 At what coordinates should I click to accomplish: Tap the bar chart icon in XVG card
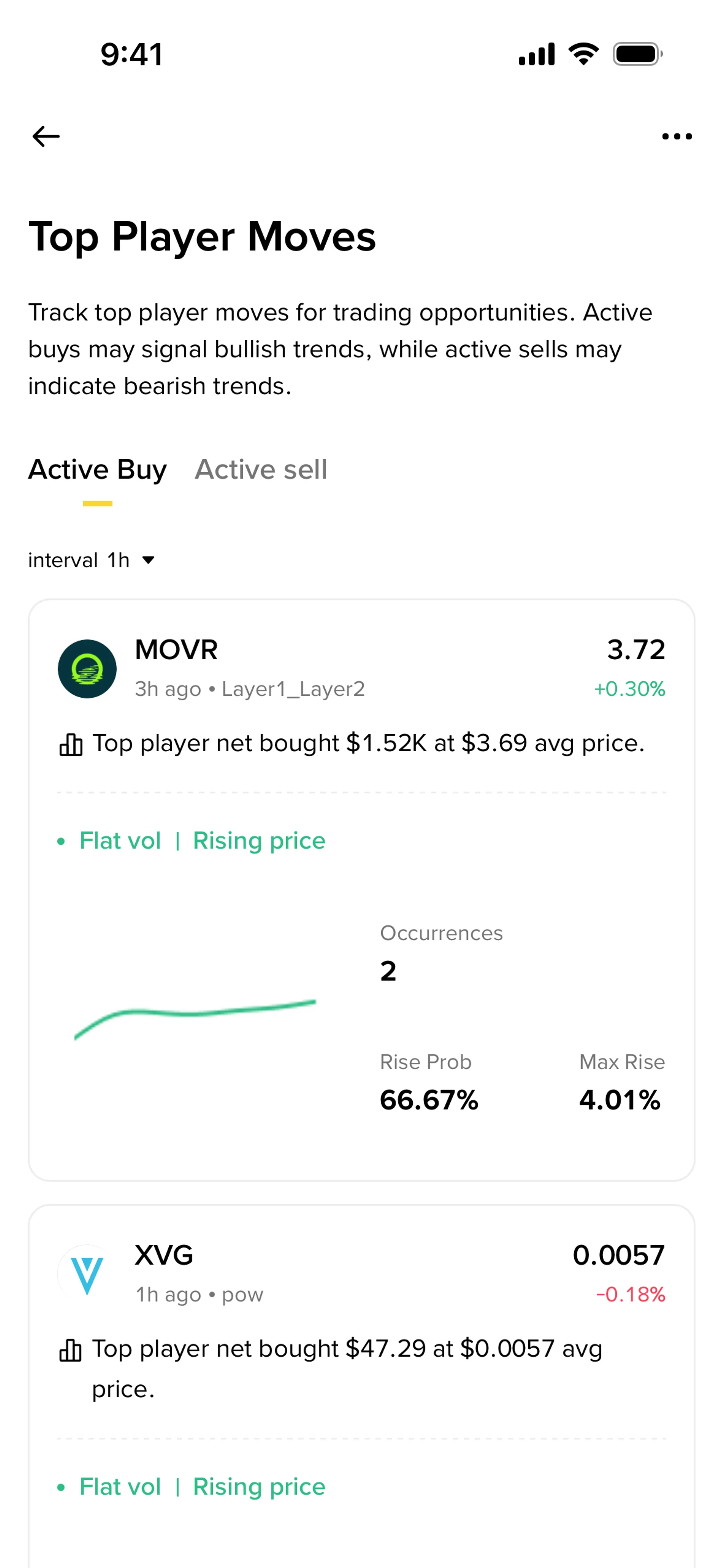70,1350
